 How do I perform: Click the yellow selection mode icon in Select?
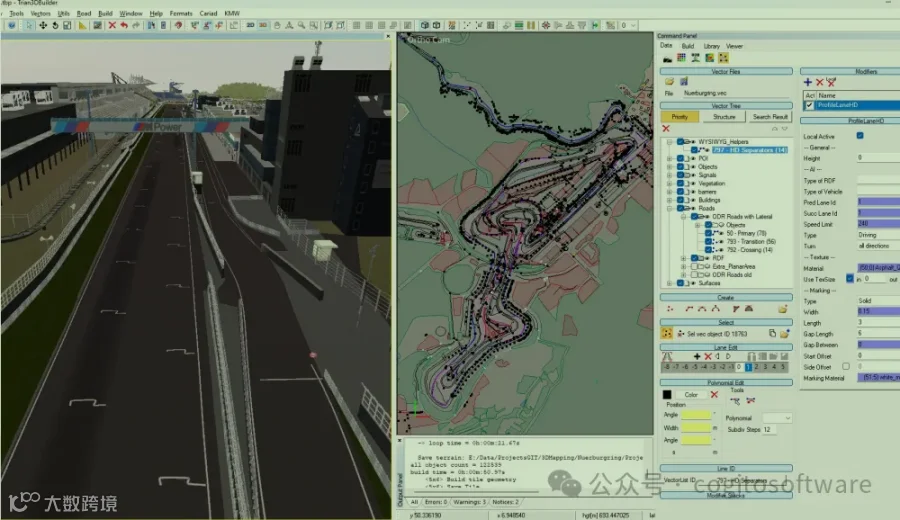(x=666, y=333)
